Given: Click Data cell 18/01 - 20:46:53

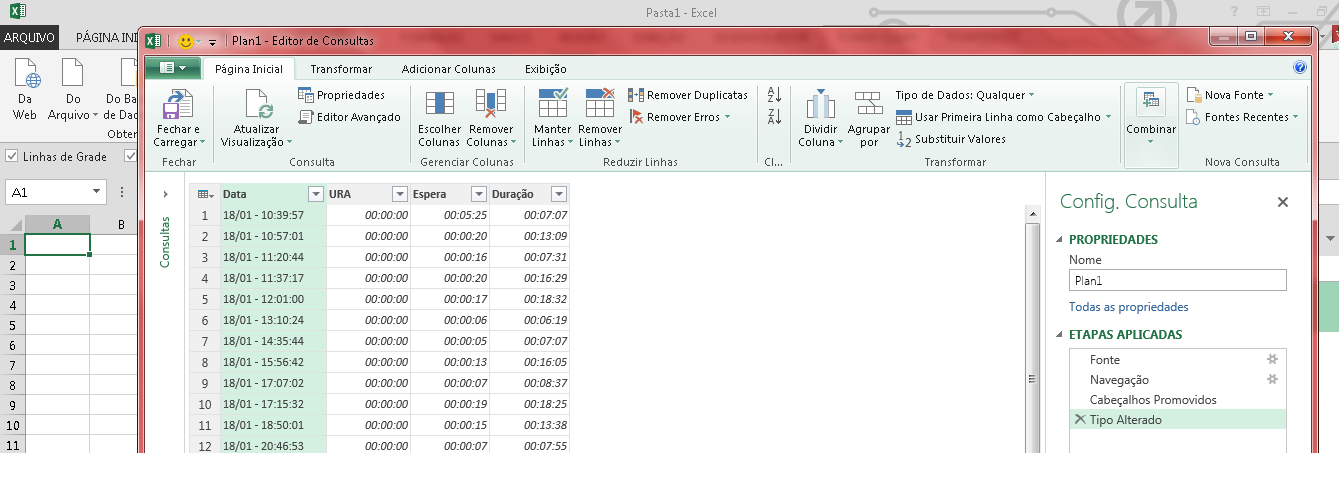Looking at the screenshot, I should pyautogui.click(x=273, y=446).
